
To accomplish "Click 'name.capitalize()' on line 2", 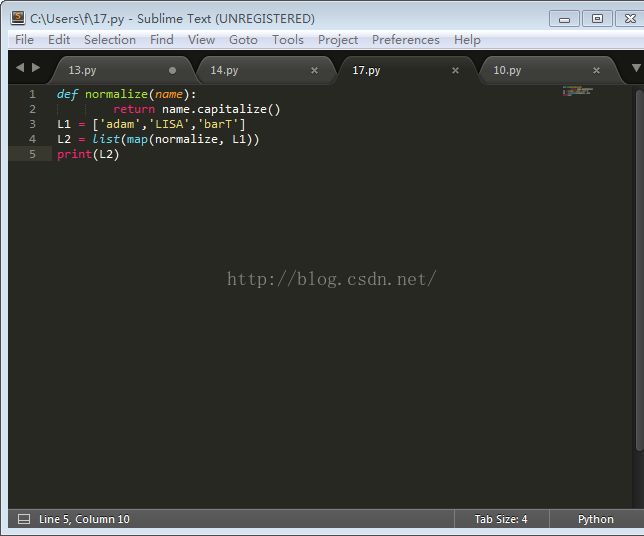I will tap(221, 109).
